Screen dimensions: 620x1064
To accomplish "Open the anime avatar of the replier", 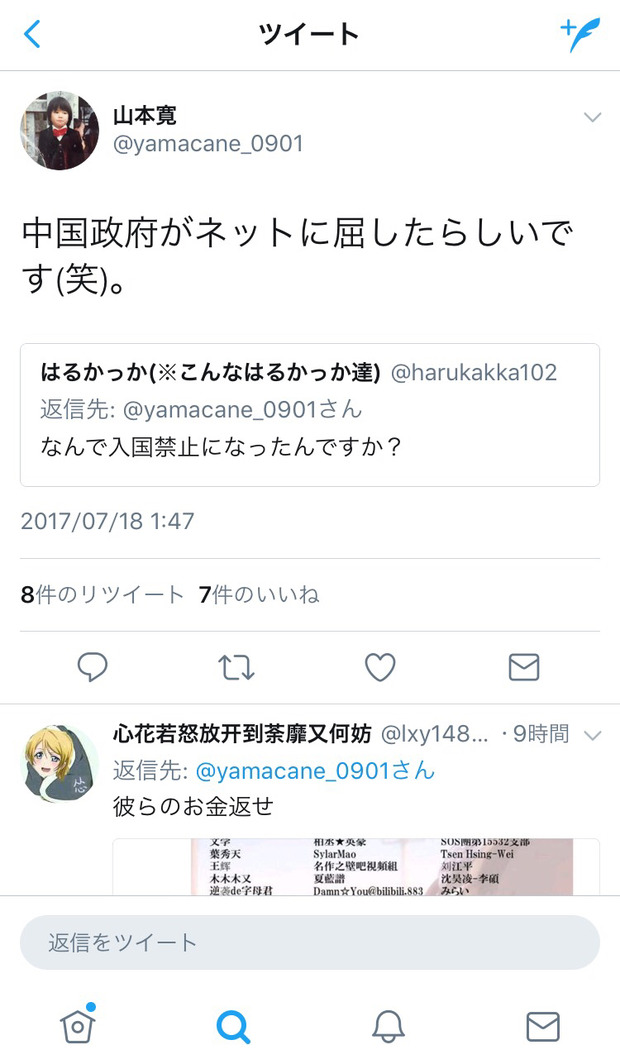I will point(60,763).
